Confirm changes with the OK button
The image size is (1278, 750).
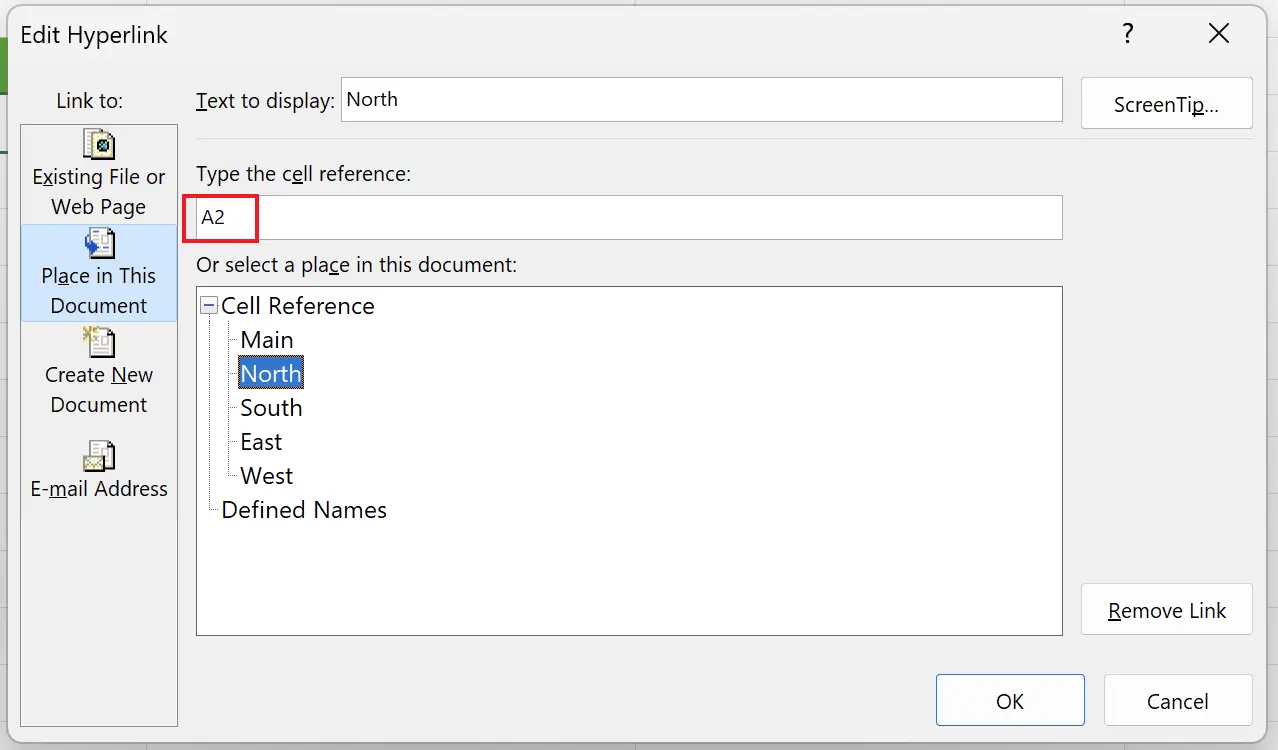pyautogui.click(x=1009, y=700)
